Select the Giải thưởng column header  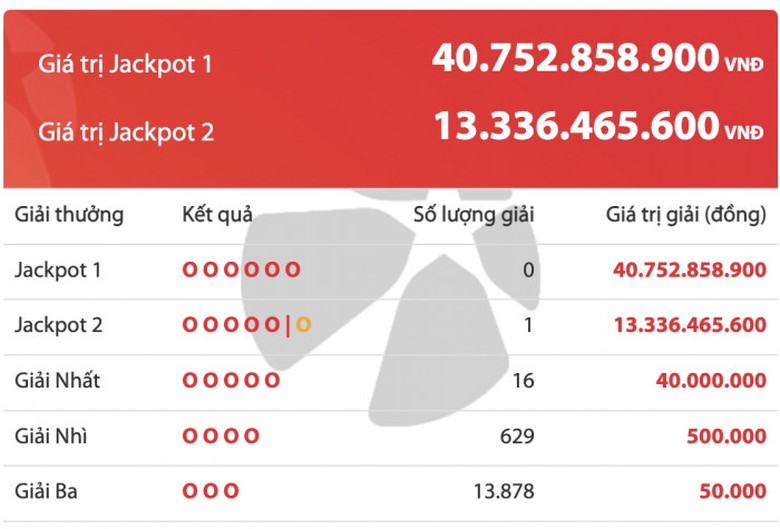[x=70, y=214]
